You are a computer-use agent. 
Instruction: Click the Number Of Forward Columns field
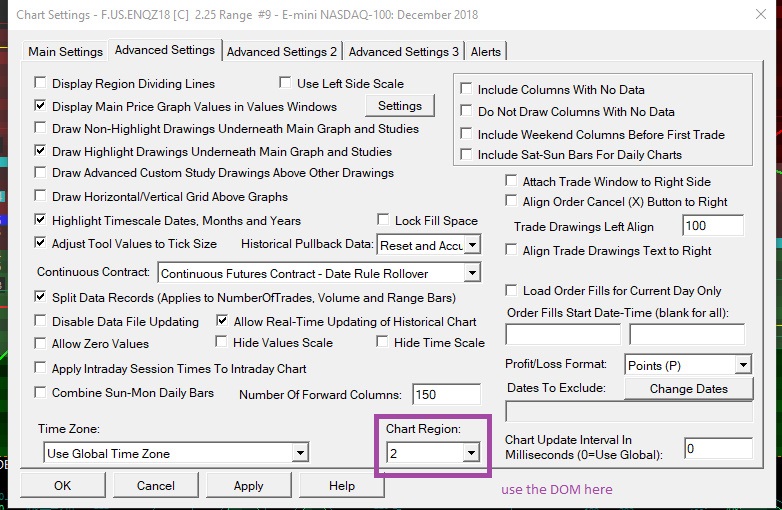click(x=446, y=394)
